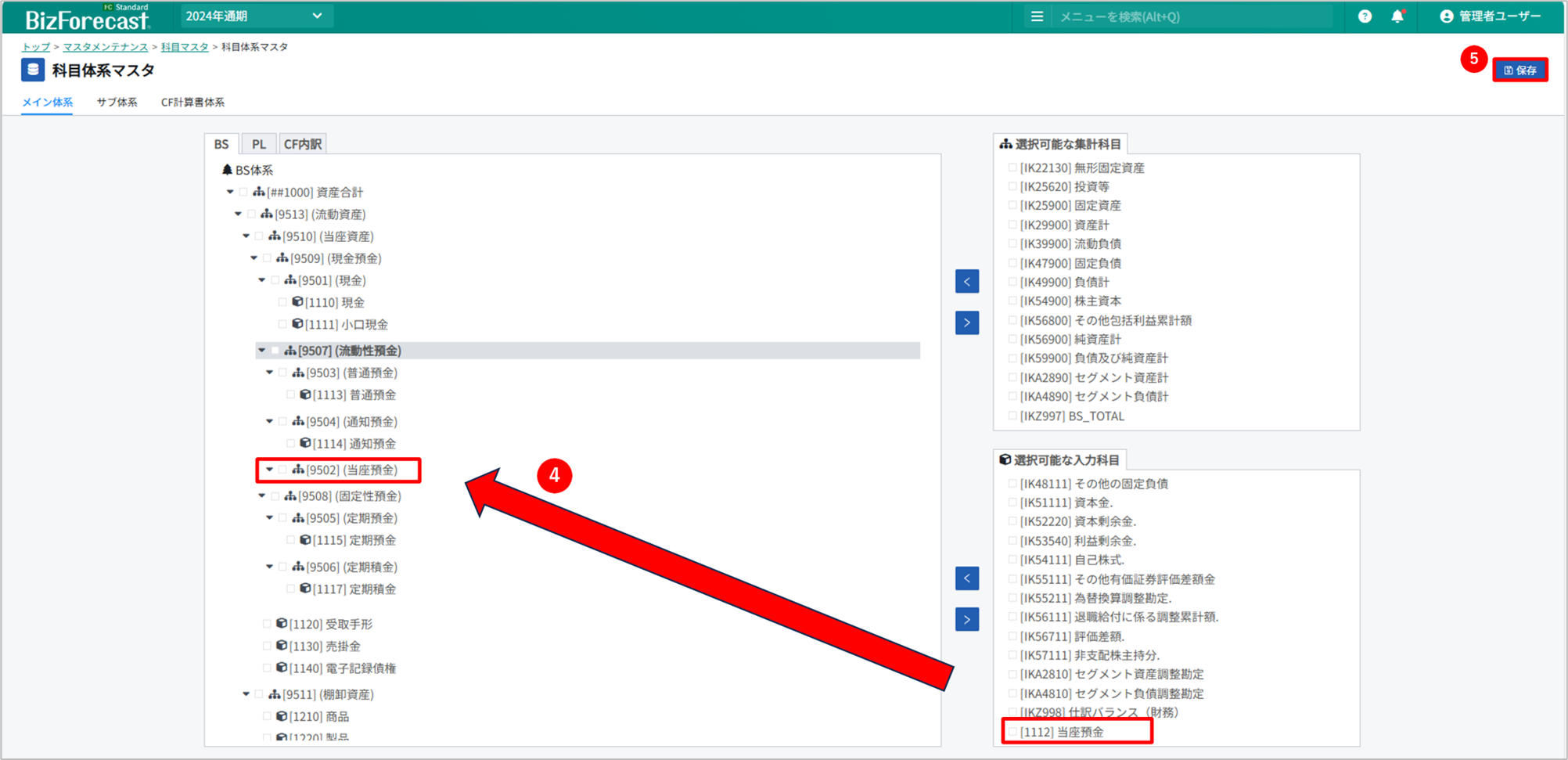Open the notifications bell icon

pos(1397,16)
